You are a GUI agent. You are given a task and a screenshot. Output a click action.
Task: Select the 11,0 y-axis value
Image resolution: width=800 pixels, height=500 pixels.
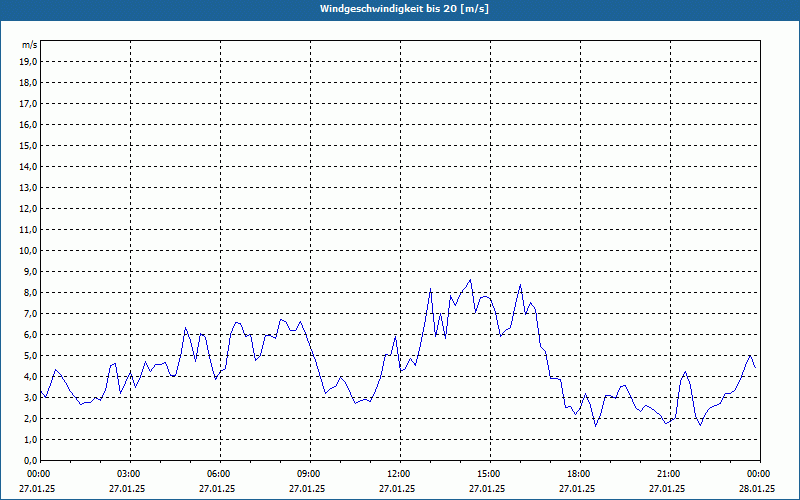[x=28, y=230]
